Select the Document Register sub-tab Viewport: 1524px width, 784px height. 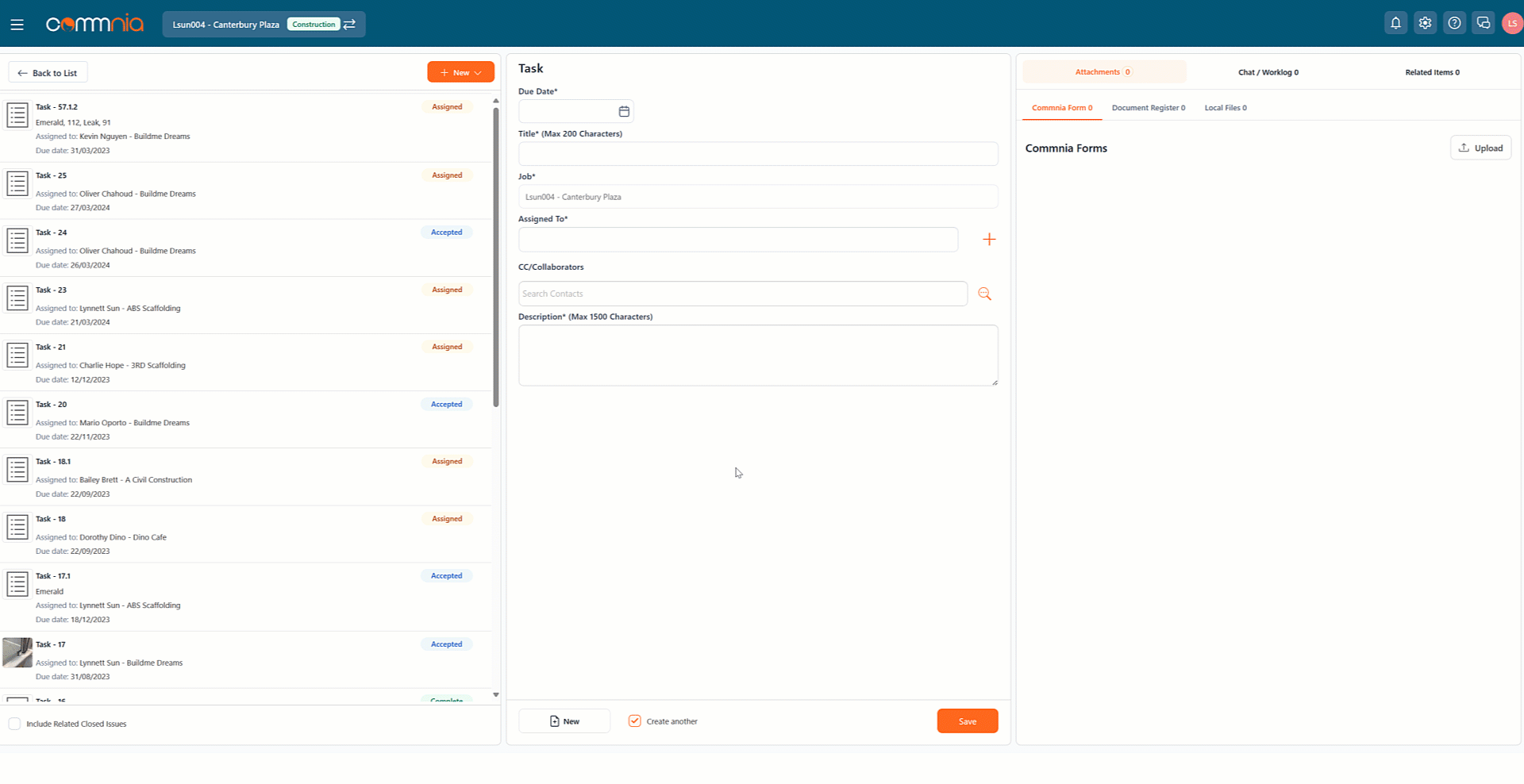pos(1149,108)
